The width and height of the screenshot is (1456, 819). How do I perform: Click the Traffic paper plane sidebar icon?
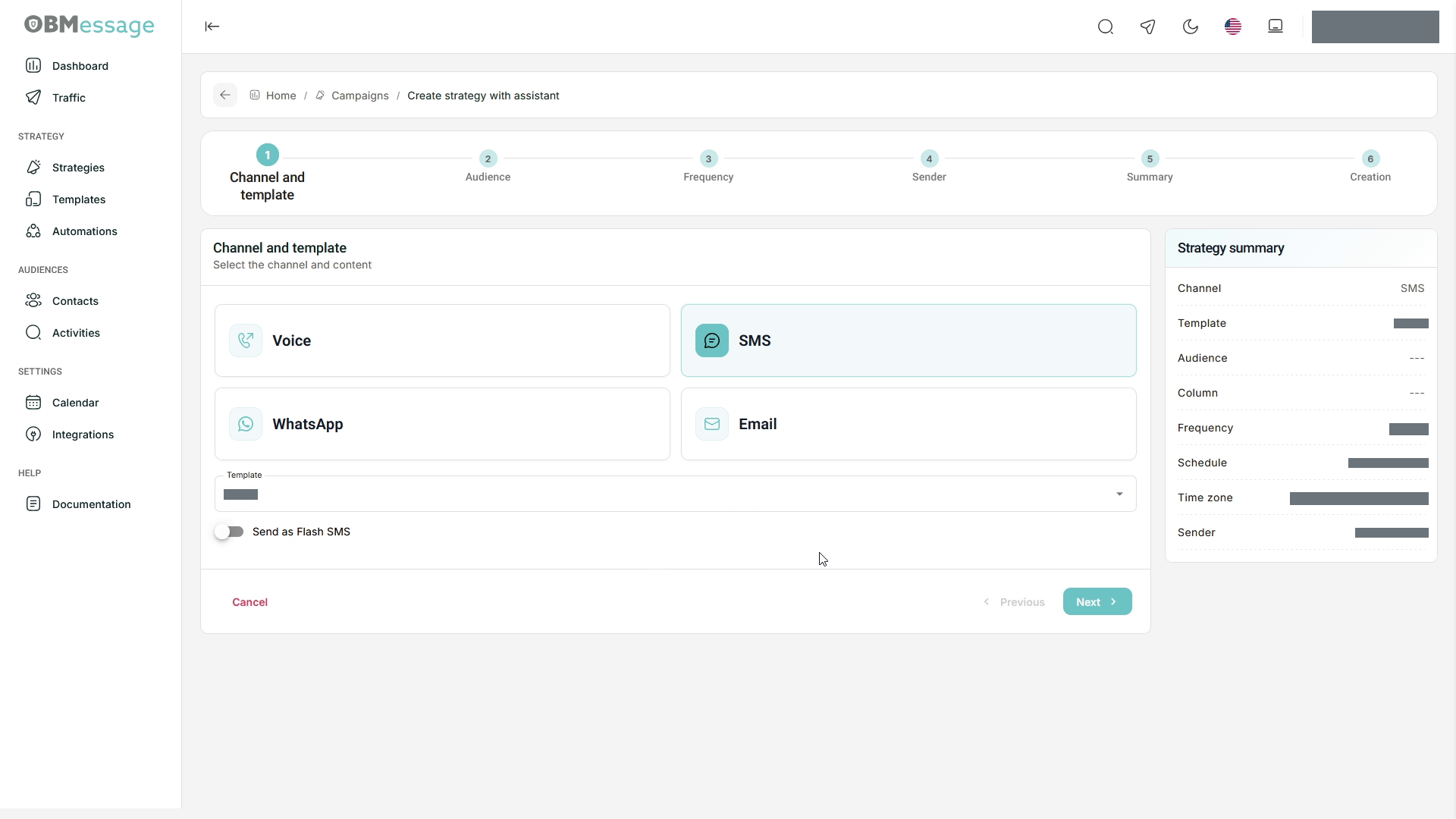[x=33, y=97]
